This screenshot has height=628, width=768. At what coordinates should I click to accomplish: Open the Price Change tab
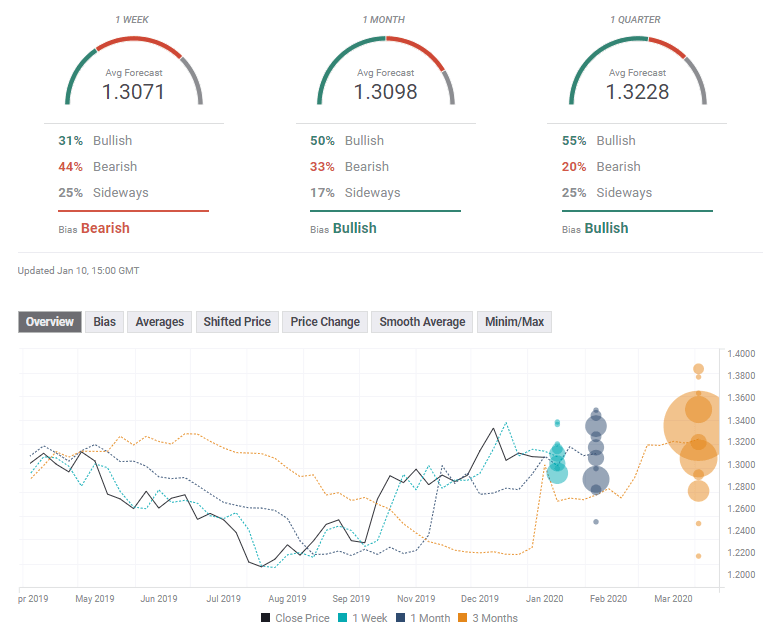click(x=325, y=322)
